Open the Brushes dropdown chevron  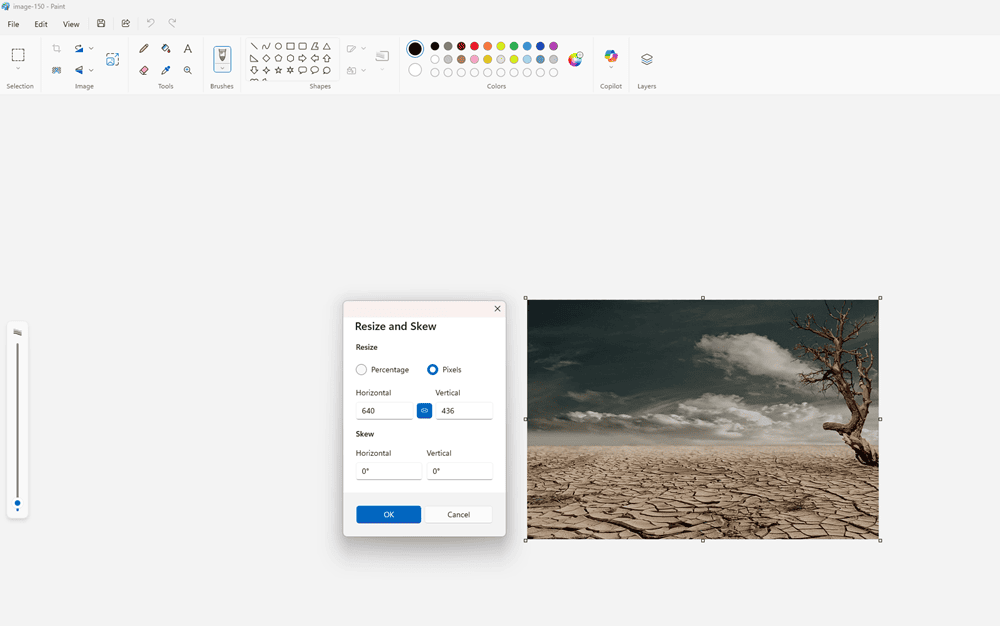(x=222, y=68)
